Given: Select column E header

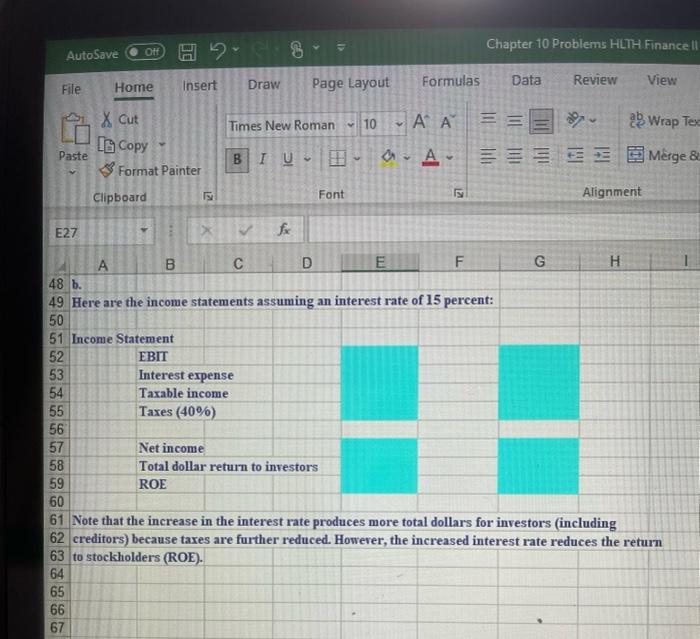Looking at the screenshot, I should (x=380, y=262).
